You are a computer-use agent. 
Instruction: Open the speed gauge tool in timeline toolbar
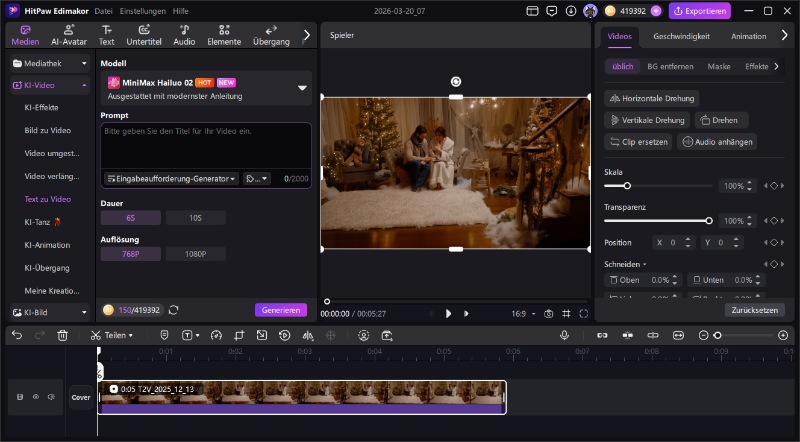point(216,335)
